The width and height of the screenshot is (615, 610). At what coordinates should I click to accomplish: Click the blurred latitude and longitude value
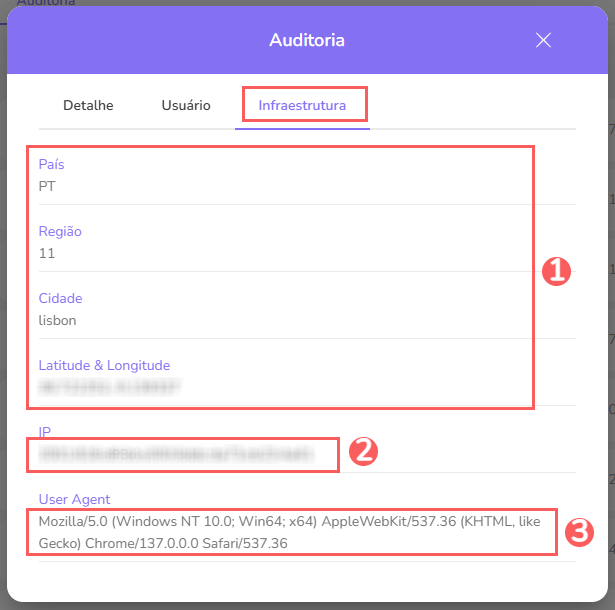click(x=110, y=387)
